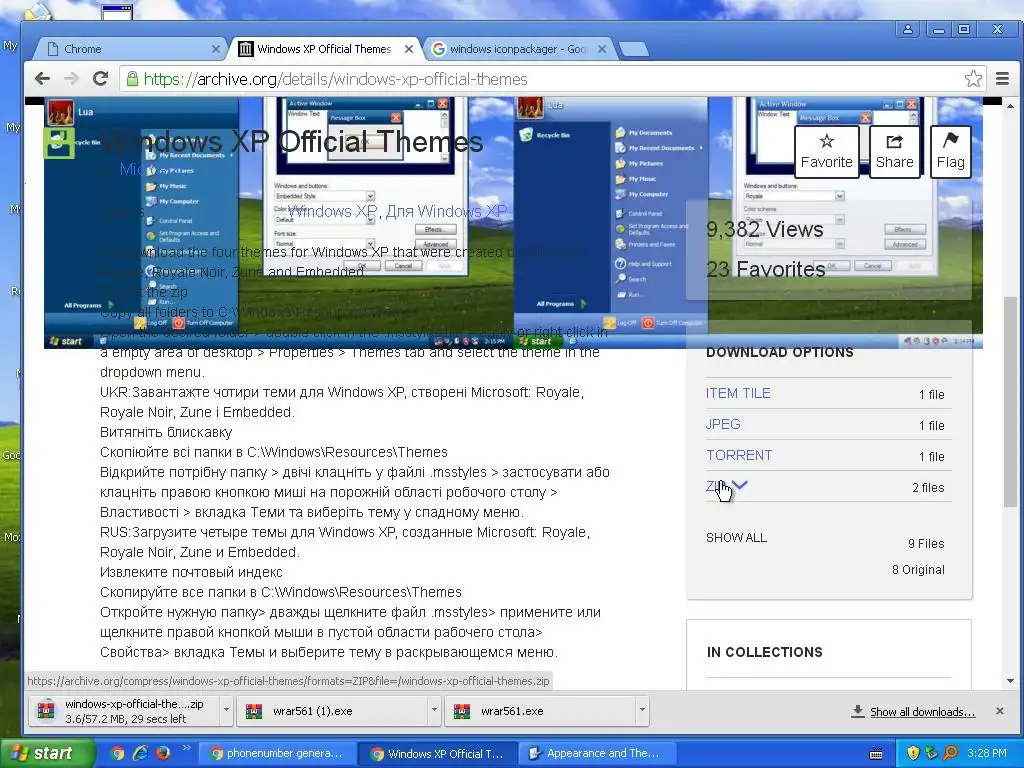This screenshot has height=768, width=1024.
Task: Click the 8 Original files text
Action: [918, 569]
